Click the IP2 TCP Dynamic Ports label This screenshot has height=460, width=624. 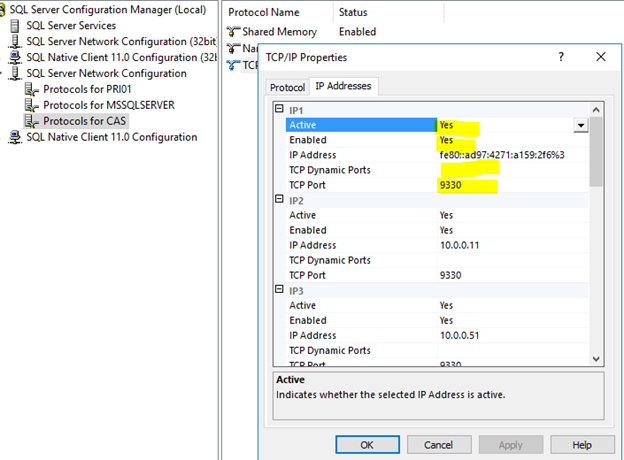[x=330, y=260]
